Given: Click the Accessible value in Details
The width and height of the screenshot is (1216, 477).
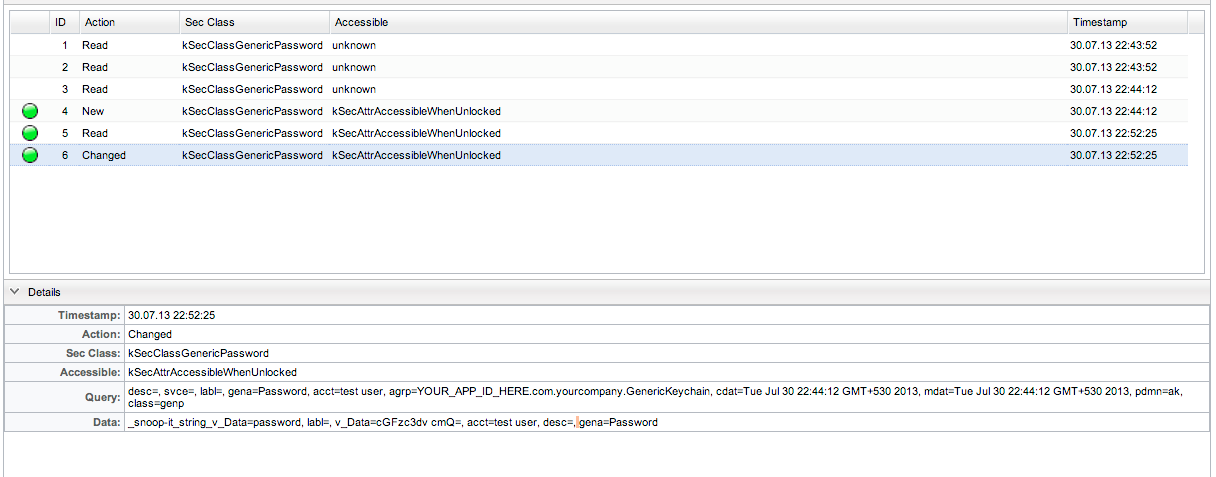Looking at the screenshot, I should [x=212, y=372].
